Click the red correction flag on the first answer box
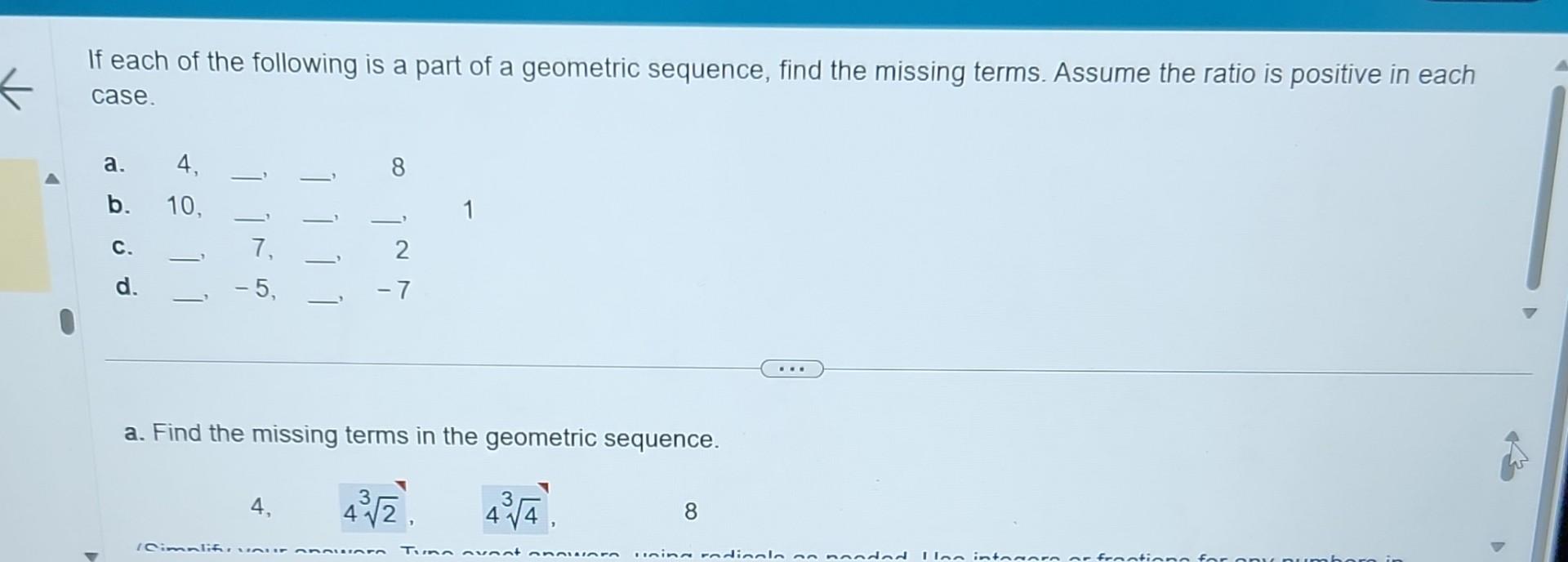The image size is (1568, 562). tap(402, 486)
